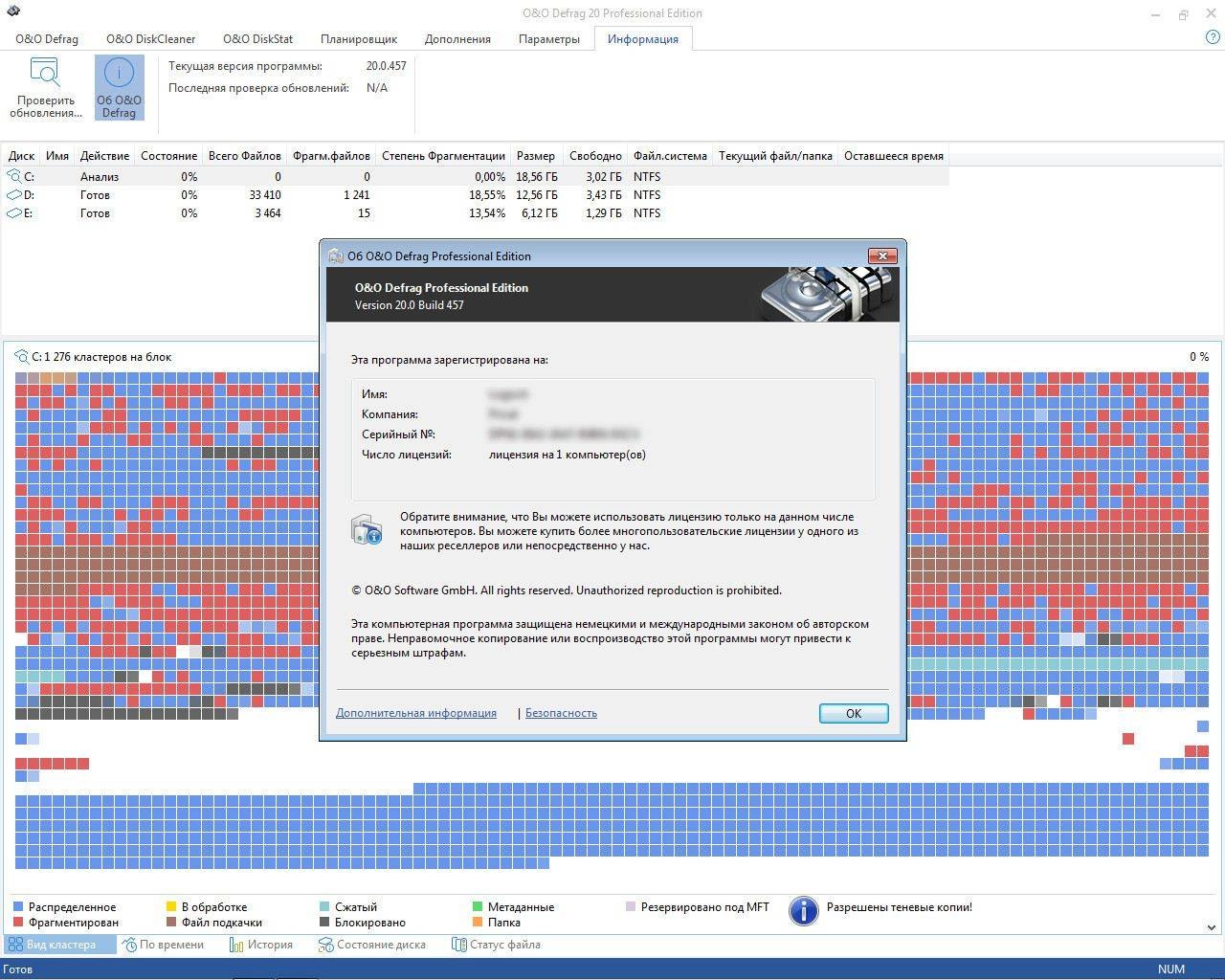Open the Планировщик tab
1225x980 pixels.
(x=359, y=39)
